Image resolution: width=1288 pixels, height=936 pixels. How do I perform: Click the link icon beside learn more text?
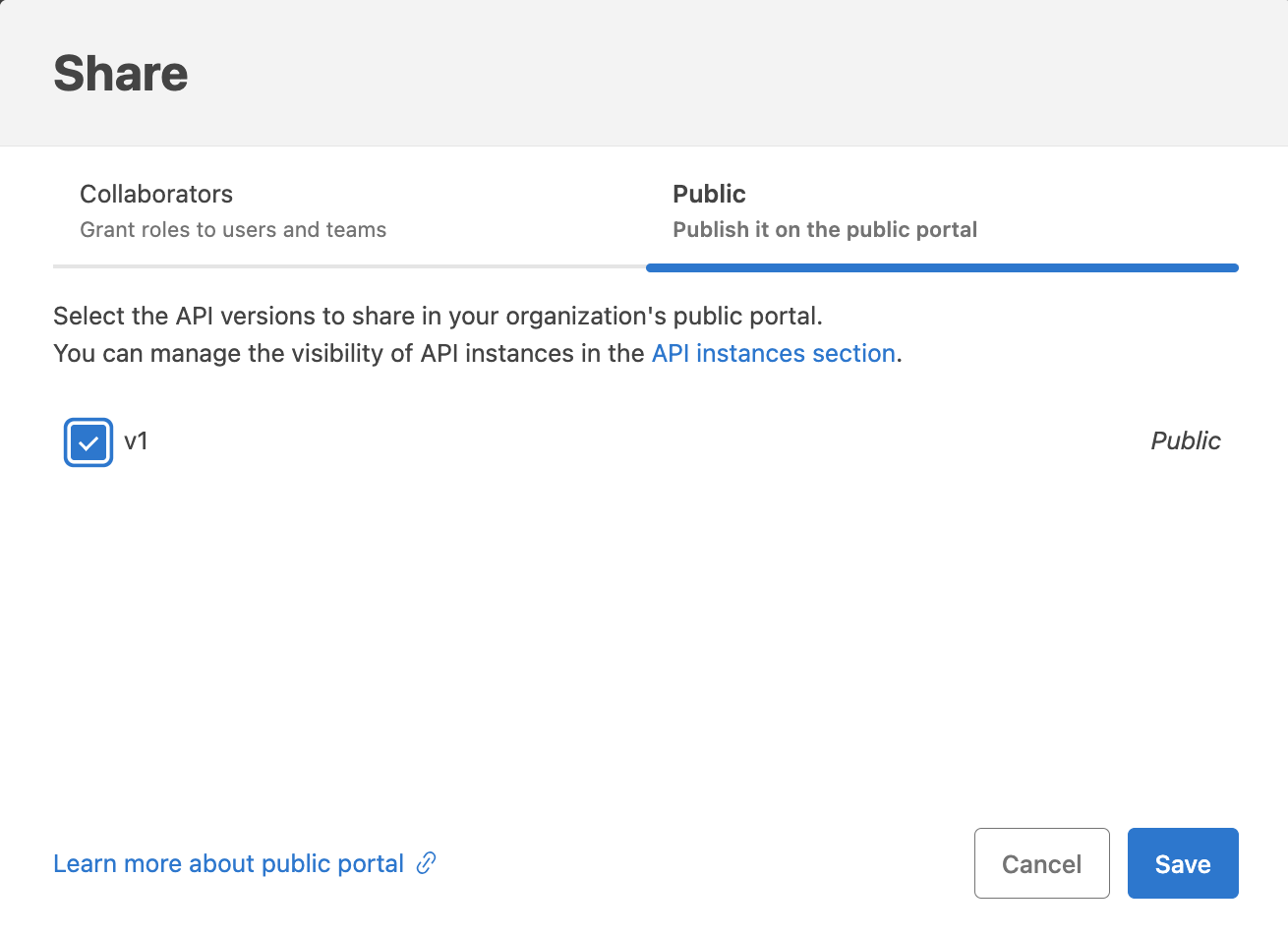[x=426, y=862]
